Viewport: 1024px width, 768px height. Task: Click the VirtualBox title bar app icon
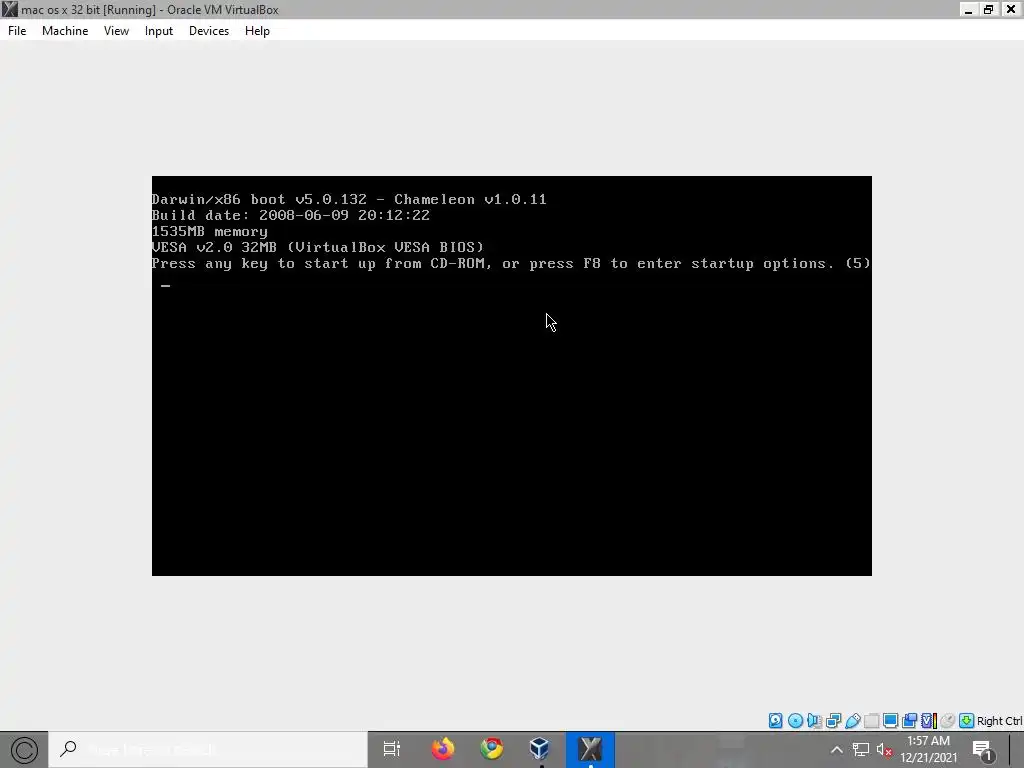9,9
